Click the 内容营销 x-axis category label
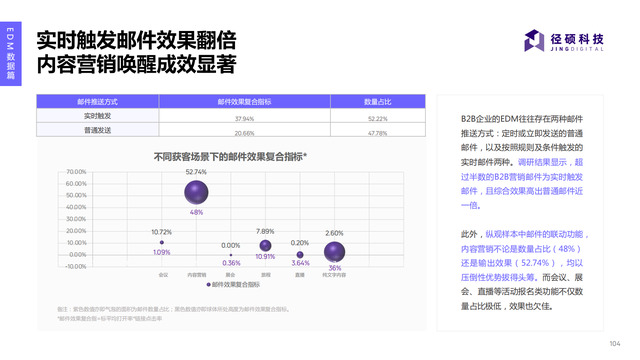640x360 pixels. [197, 275]
